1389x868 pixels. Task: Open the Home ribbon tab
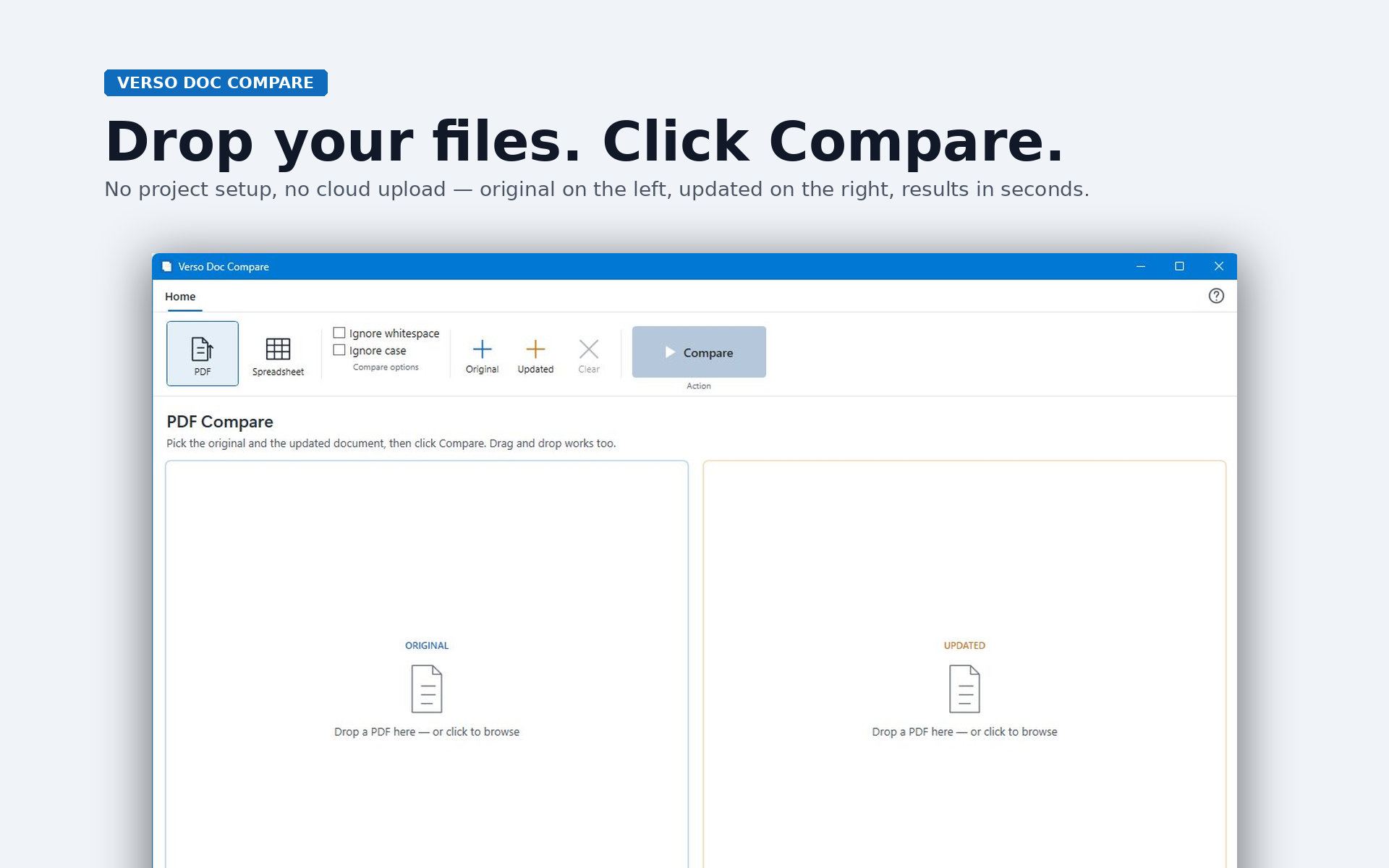[x=180, y=297]
